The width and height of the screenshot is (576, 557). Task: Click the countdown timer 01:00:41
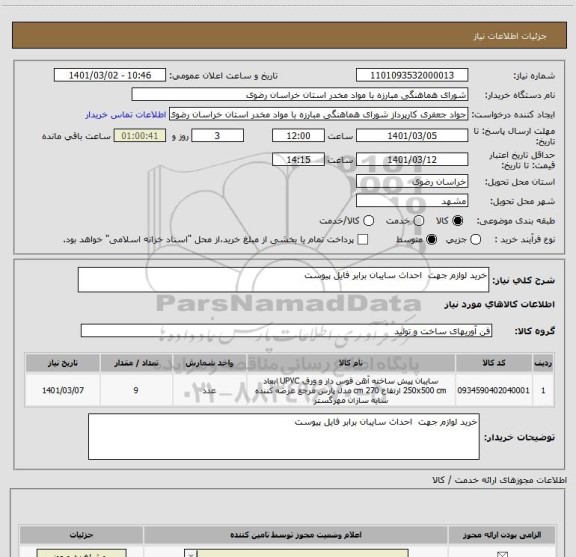click(140, 136)
